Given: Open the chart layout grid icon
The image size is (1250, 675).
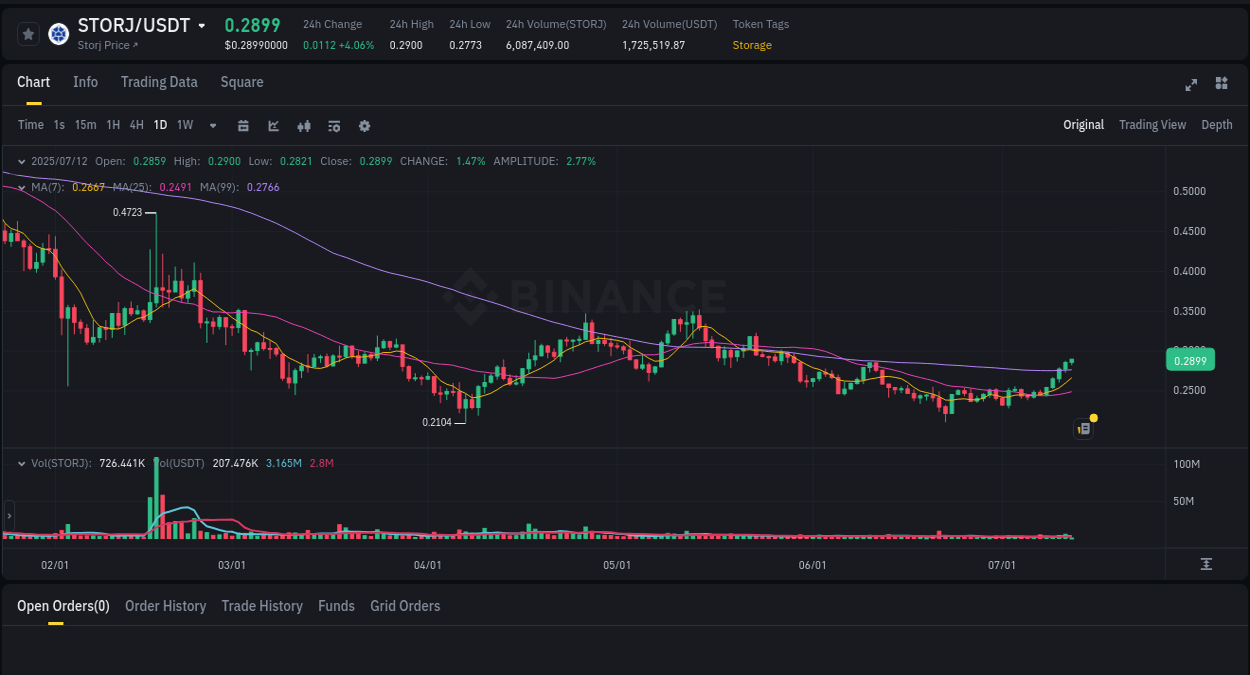Looking at the screenshot, I should [x=1221, y=84].
